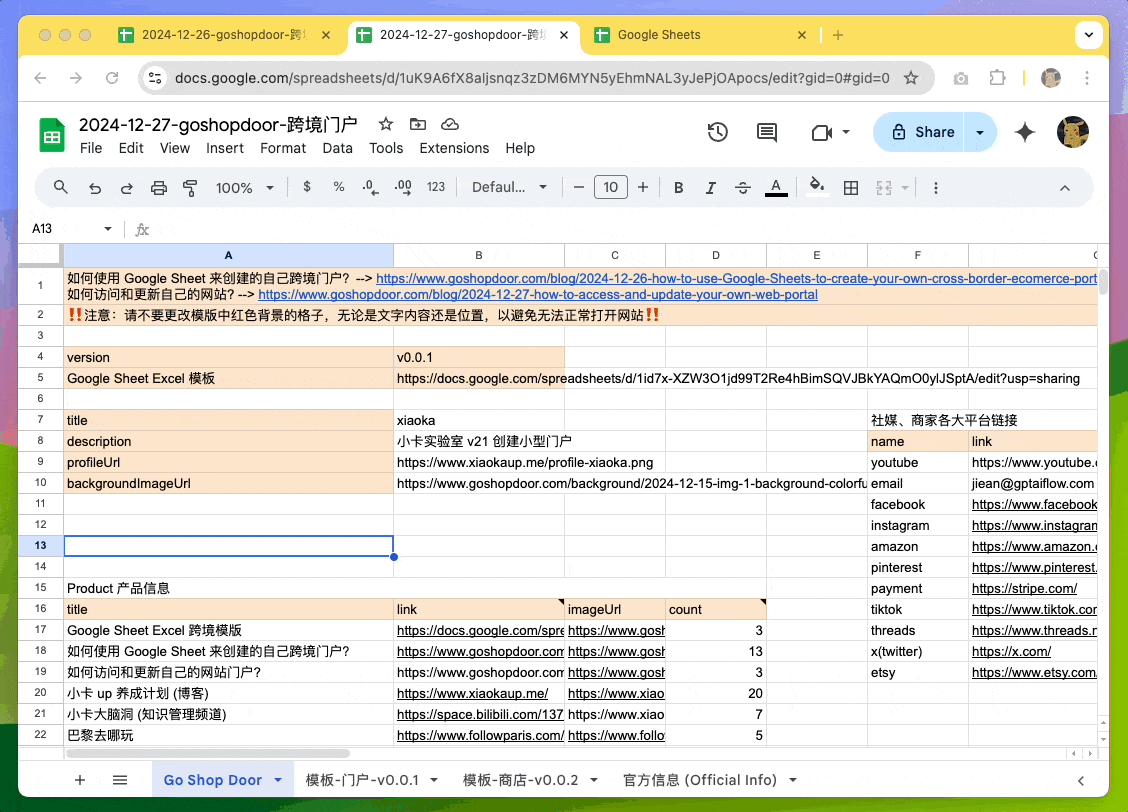Viewport: 1128px width, 812px height.
Task: Toggle italic formatting
Action: coord(711,188)
